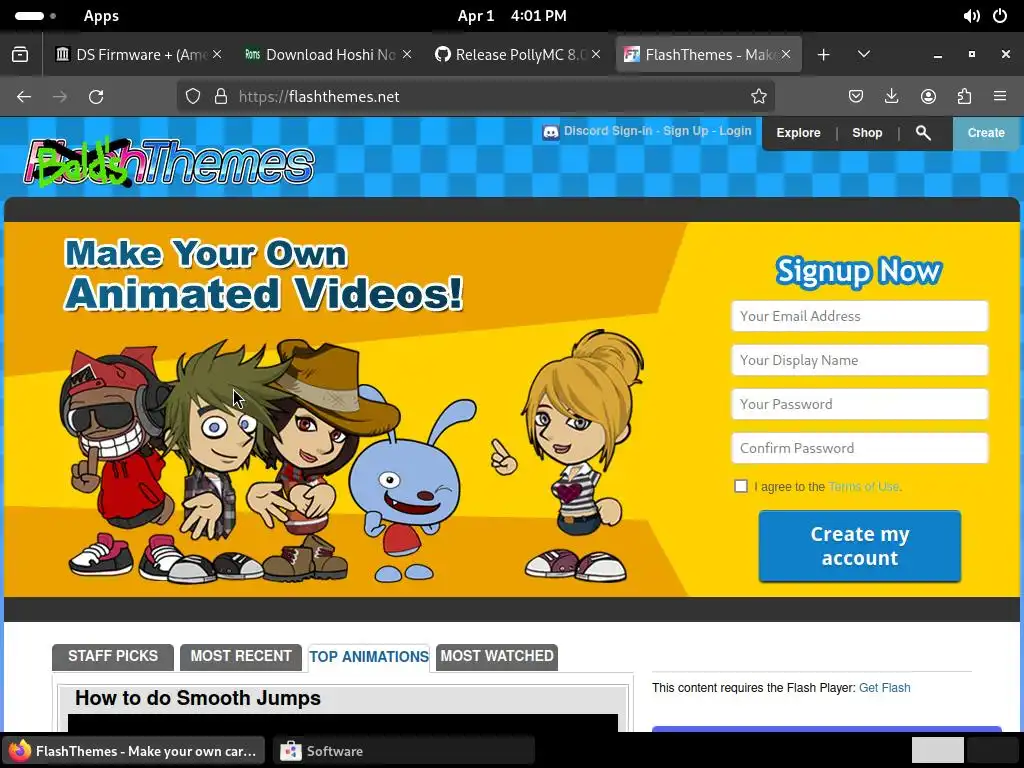
Task: Open Firefox hamburger application menu
Action: tap(1000, 97)
